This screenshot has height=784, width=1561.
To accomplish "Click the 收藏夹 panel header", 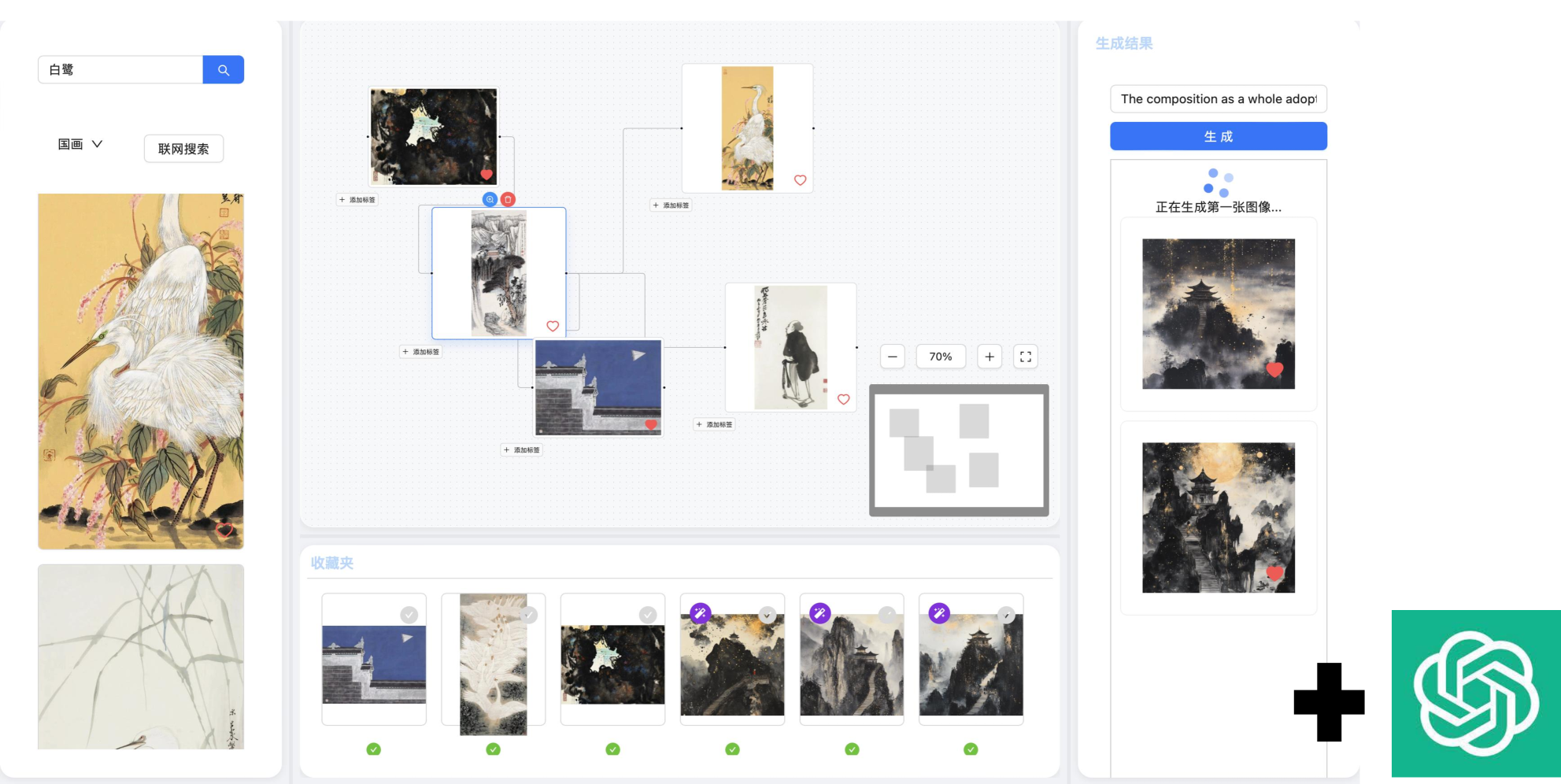I will [x=332, y=563].
